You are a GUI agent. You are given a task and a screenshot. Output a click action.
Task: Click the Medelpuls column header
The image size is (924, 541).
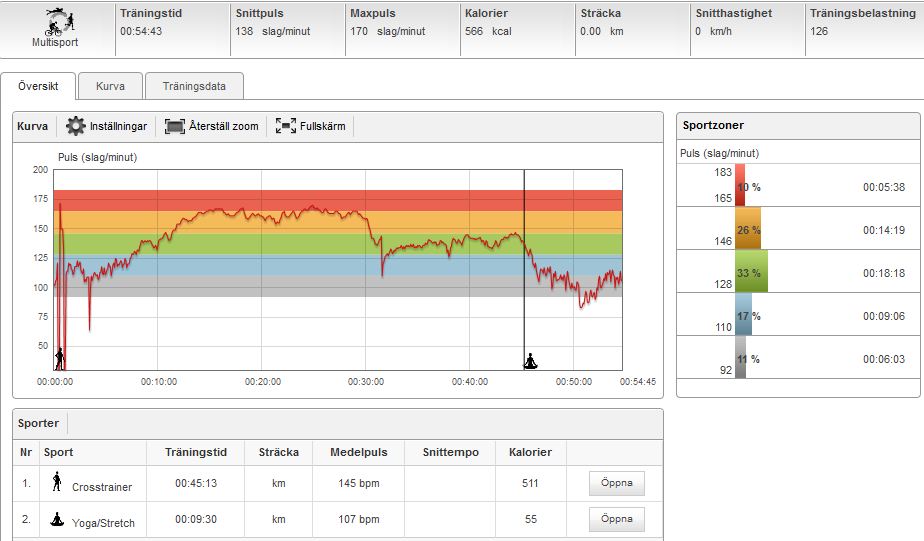354,452
